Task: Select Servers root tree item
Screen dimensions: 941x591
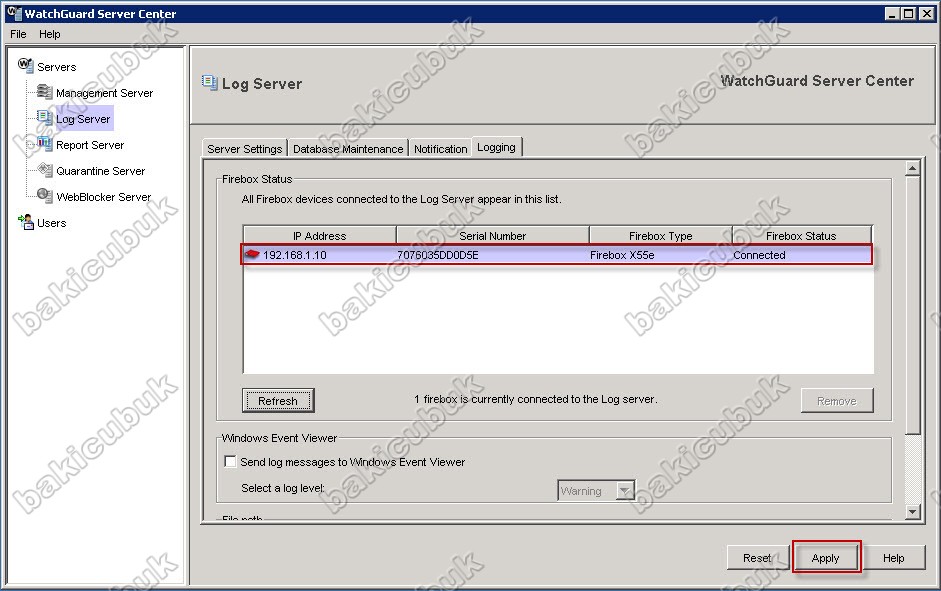Action: tap(56, 67)
